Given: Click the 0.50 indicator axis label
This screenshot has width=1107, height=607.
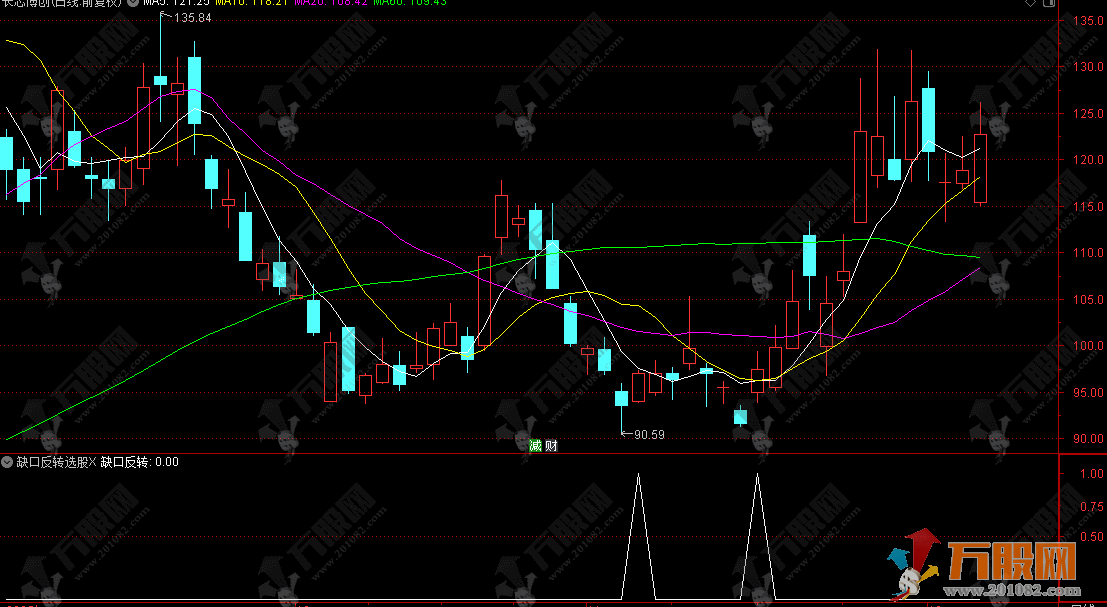Looking at the screenshot, I should tap(1088, 537).
